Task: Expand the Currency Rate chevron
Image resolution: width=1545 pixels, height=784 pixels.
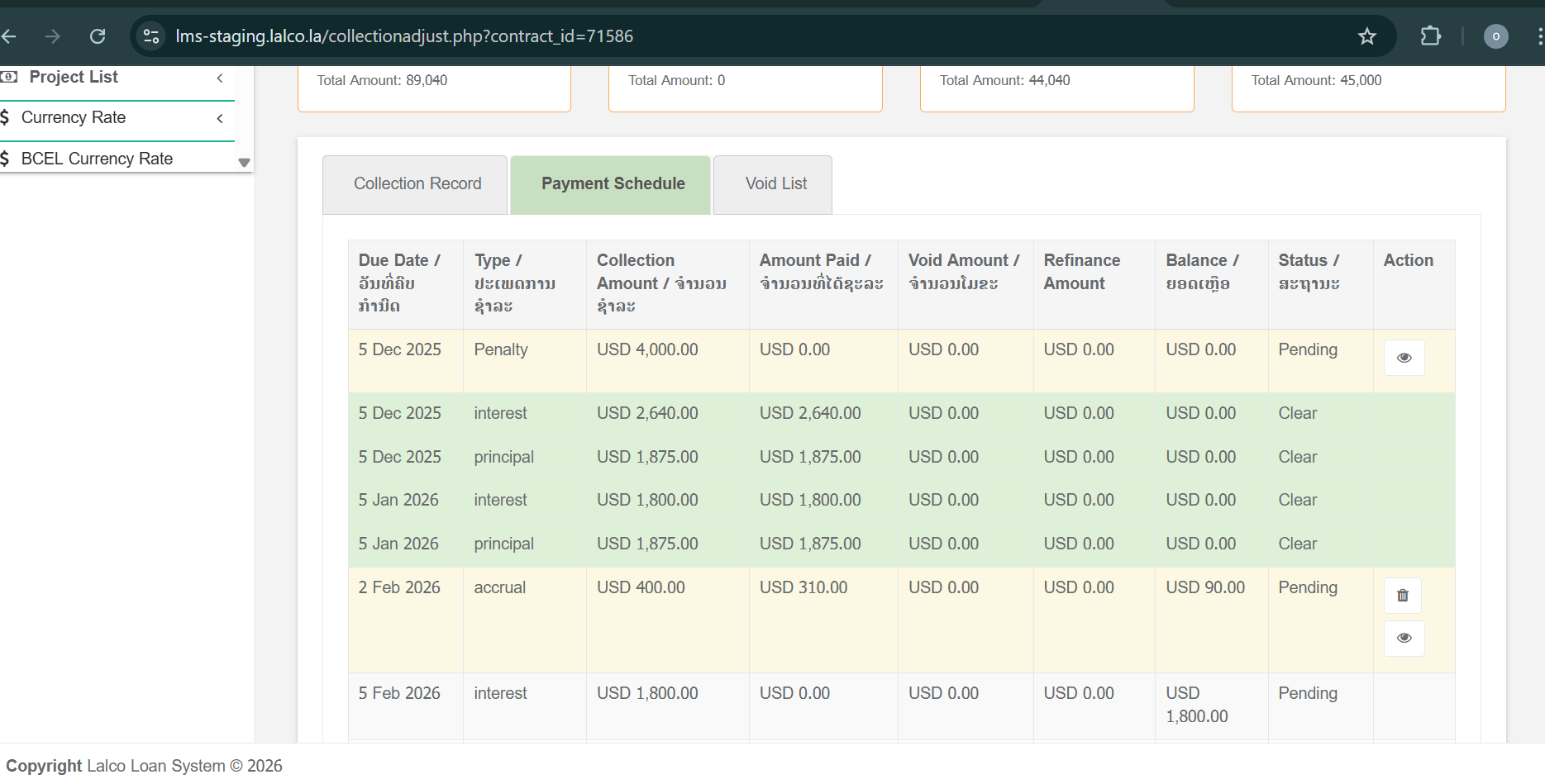Action: [220, 118]
